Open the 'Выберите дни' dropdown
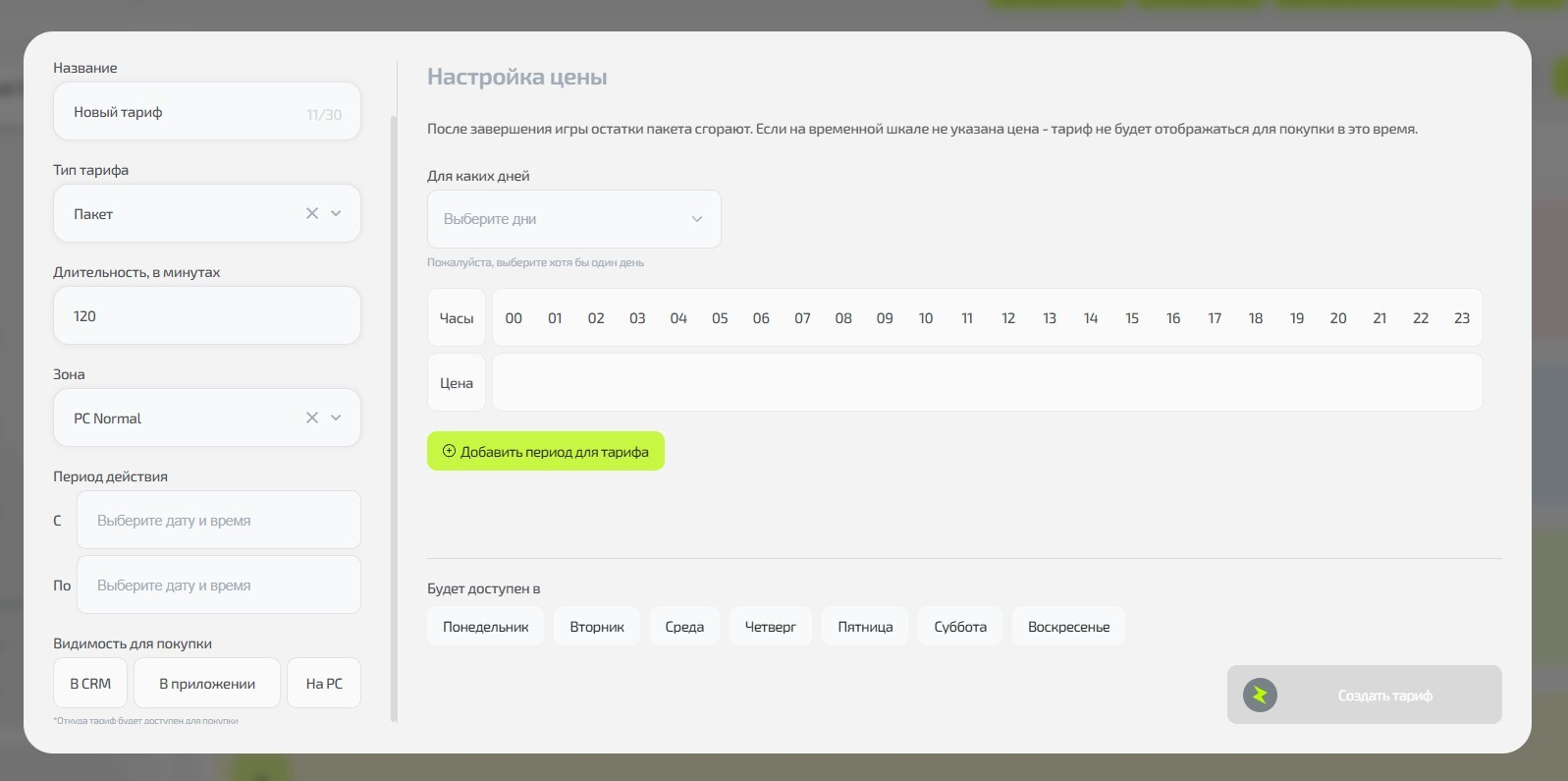The height and width of the screenshot is (781, 1568). point(573,219)
